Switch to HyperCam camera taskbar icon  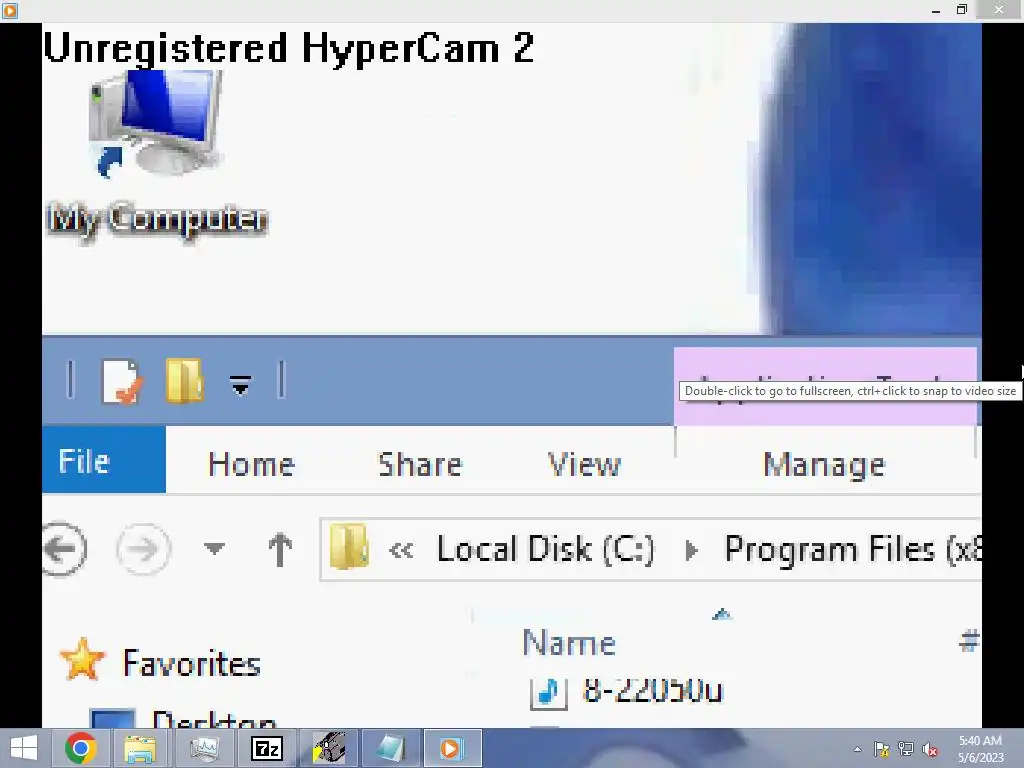pyautogui.click(x=329, y=748)
